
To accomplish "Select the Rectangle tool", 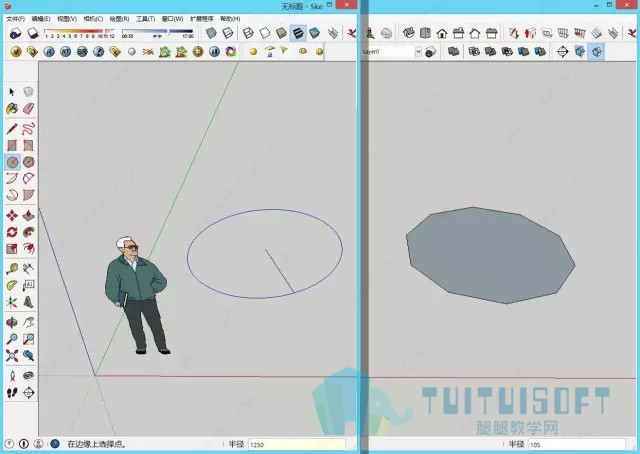I will pyautogui.click(x=12, y=146).
